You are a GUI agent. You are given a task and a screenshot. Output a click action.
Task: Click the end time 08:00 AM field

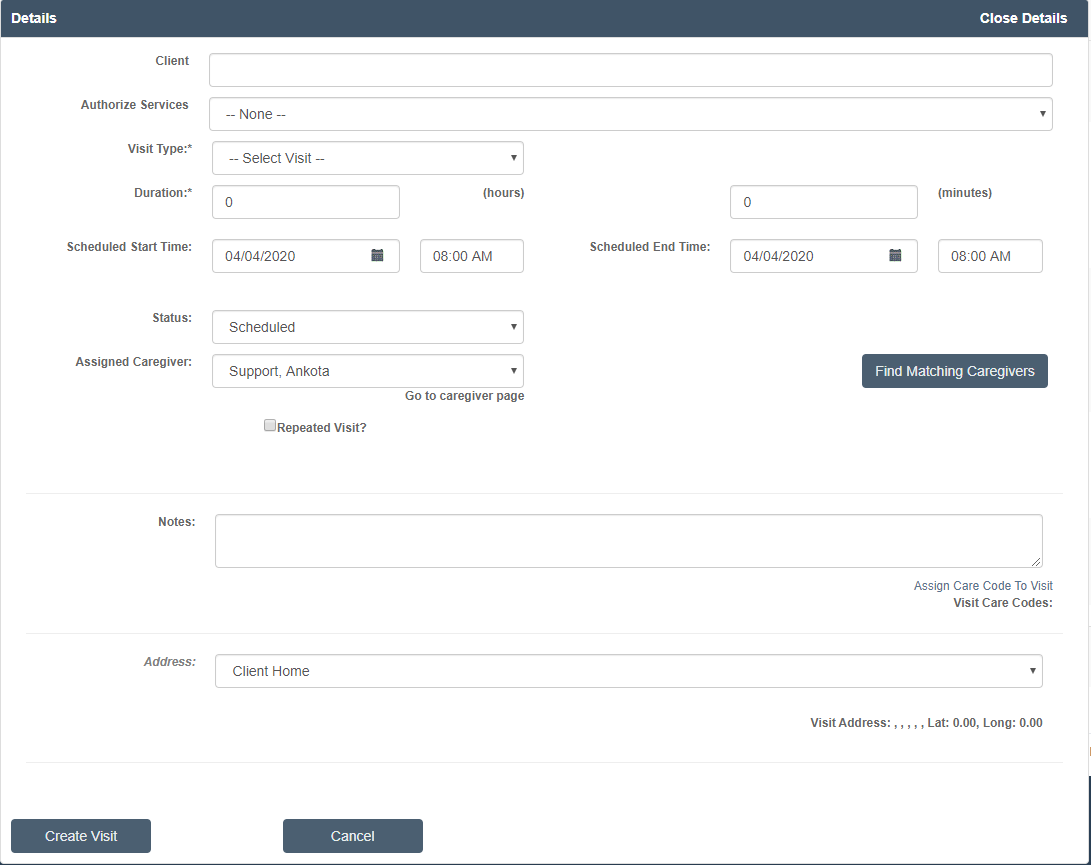tap(990, 256)
